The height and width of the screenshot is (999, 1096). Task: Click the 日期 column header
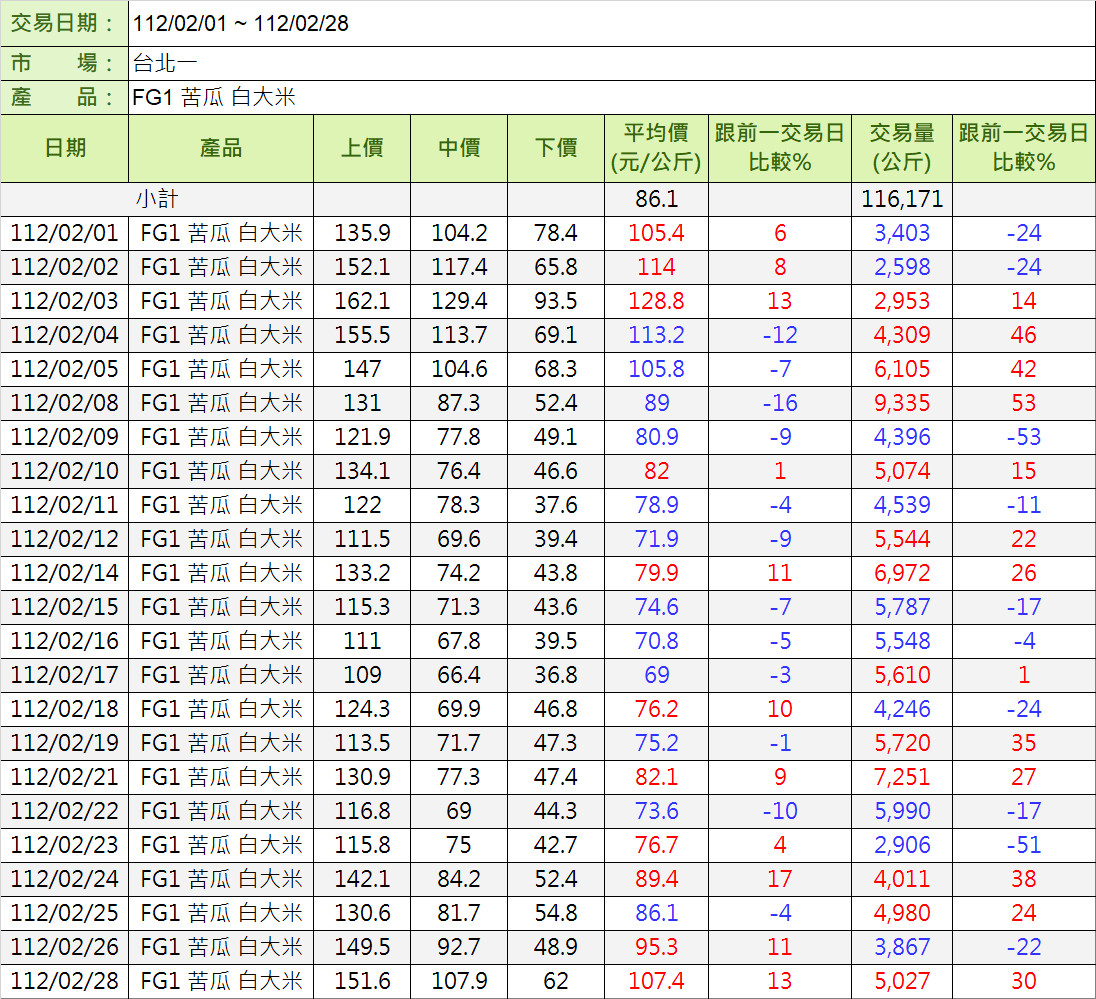click(x=65, y=148)
